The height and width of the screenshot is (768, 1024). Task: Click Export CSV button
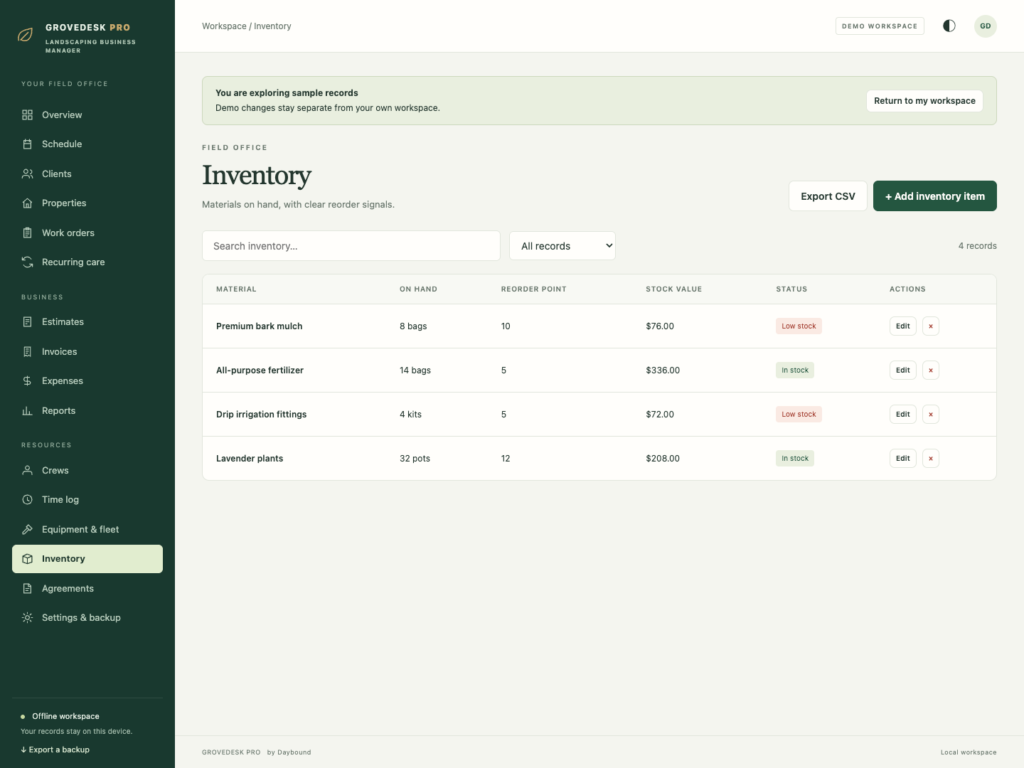(827, 196)
